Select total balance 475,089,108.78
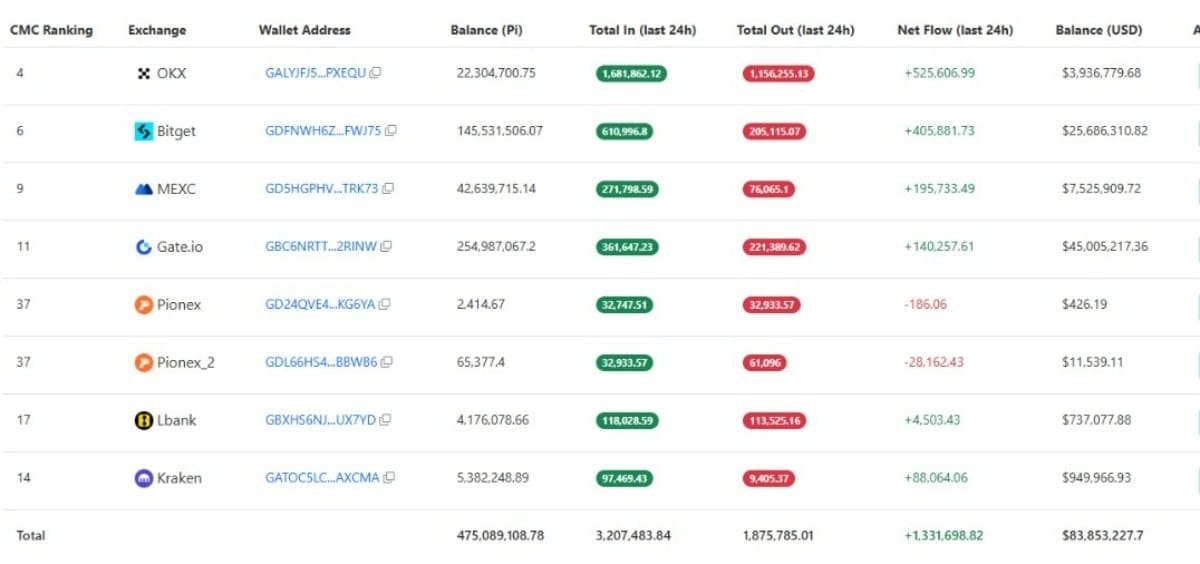 (500, 536)
